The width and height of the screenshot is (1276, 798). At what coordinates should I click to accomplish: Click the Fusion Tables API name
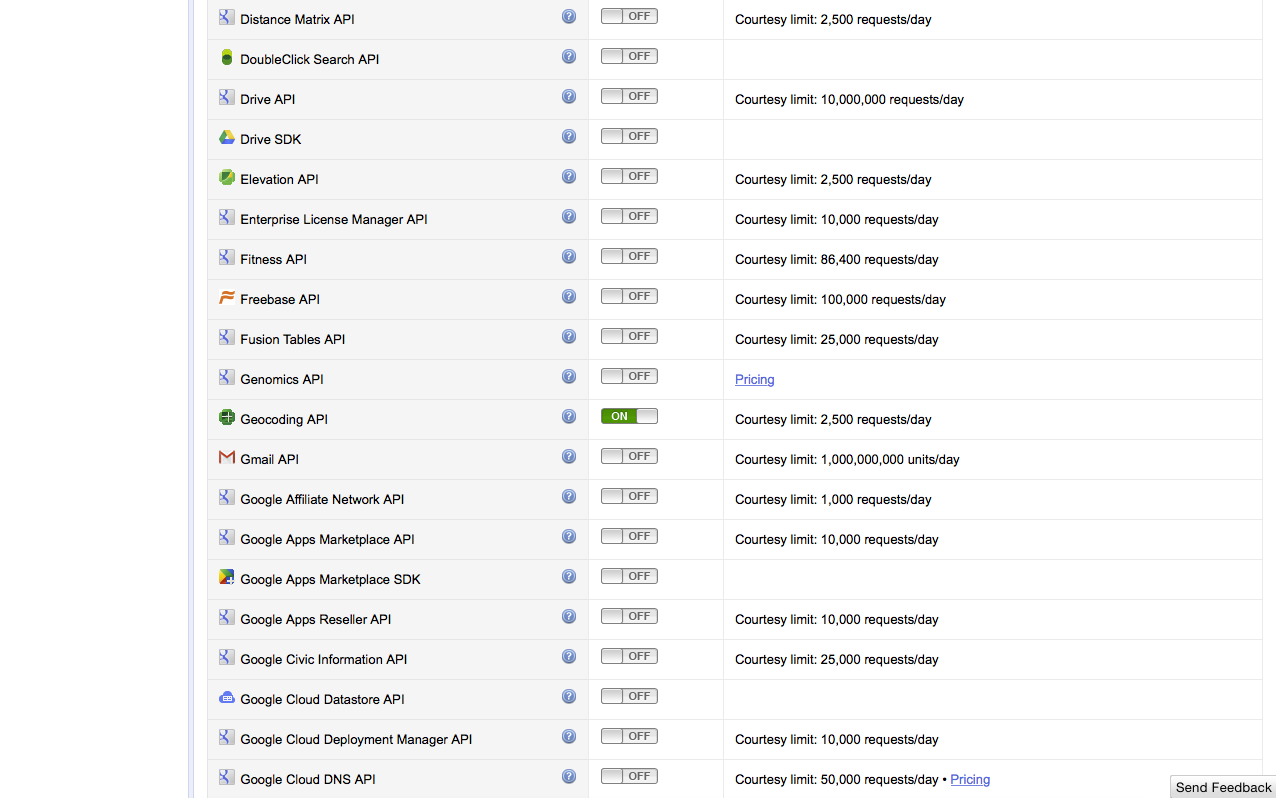point(293,339)
